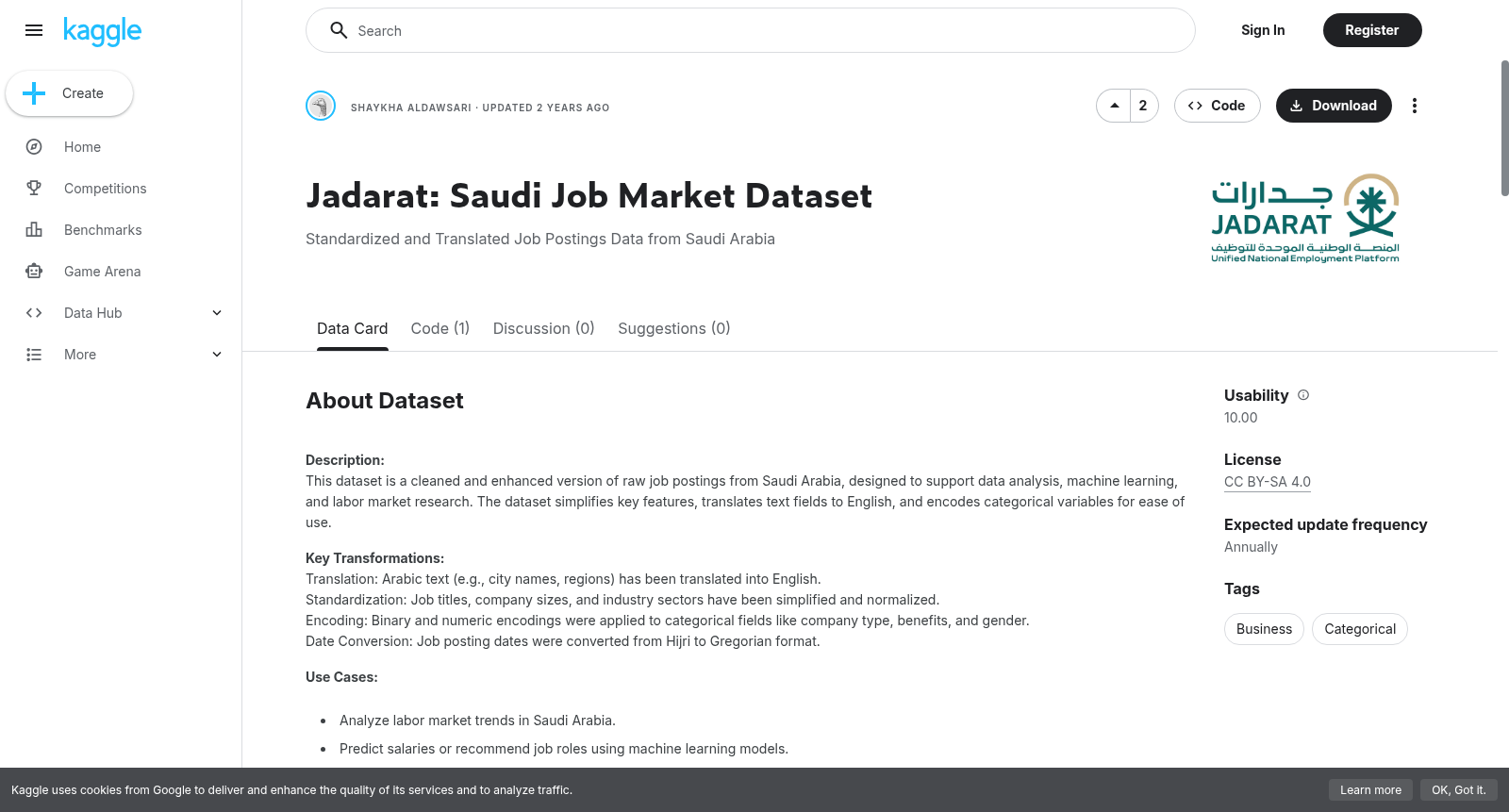This screenshot has height=812, width=1509.
Task: Click the author name Shaykha Aldawsari
Action: [411, 108]
